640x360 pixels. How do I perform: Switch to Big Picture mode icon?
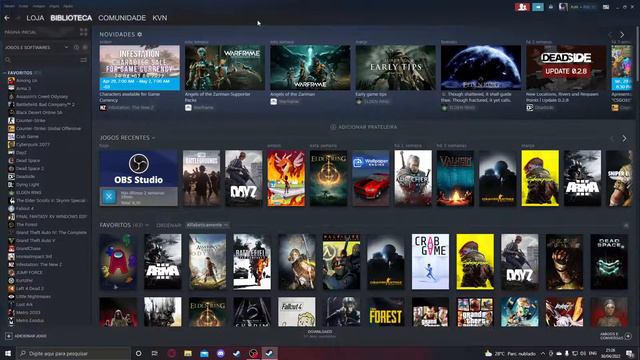click(x=606, y=7)
